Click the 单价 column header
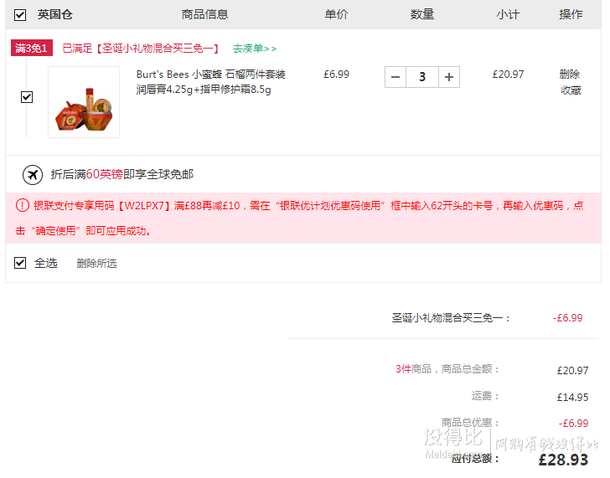The width and height of the screenshot is (610, 478). coord(336,15)
